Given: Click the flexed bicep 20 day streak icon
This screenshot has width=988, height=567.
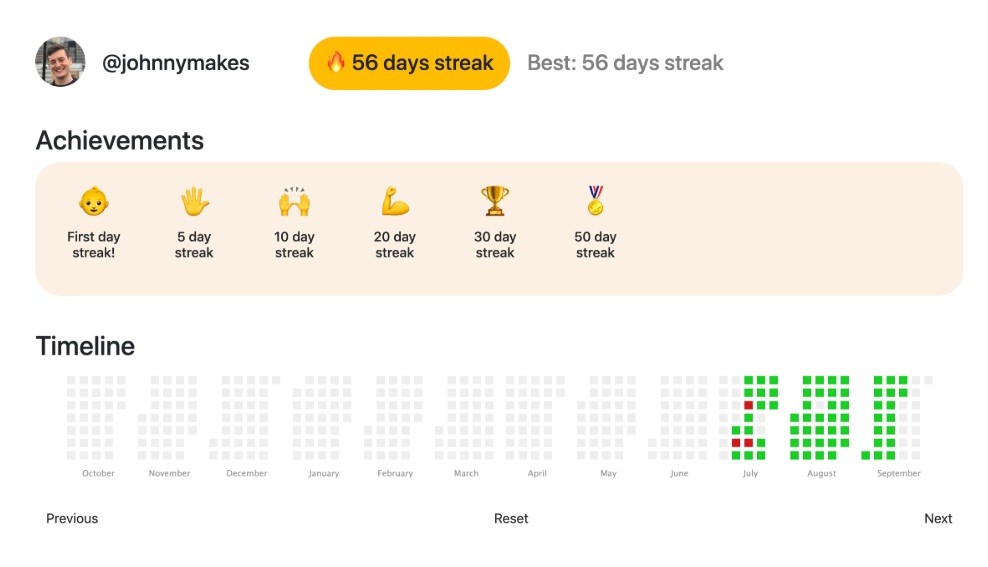Looking at the screenshot, I should pos(395,202).
